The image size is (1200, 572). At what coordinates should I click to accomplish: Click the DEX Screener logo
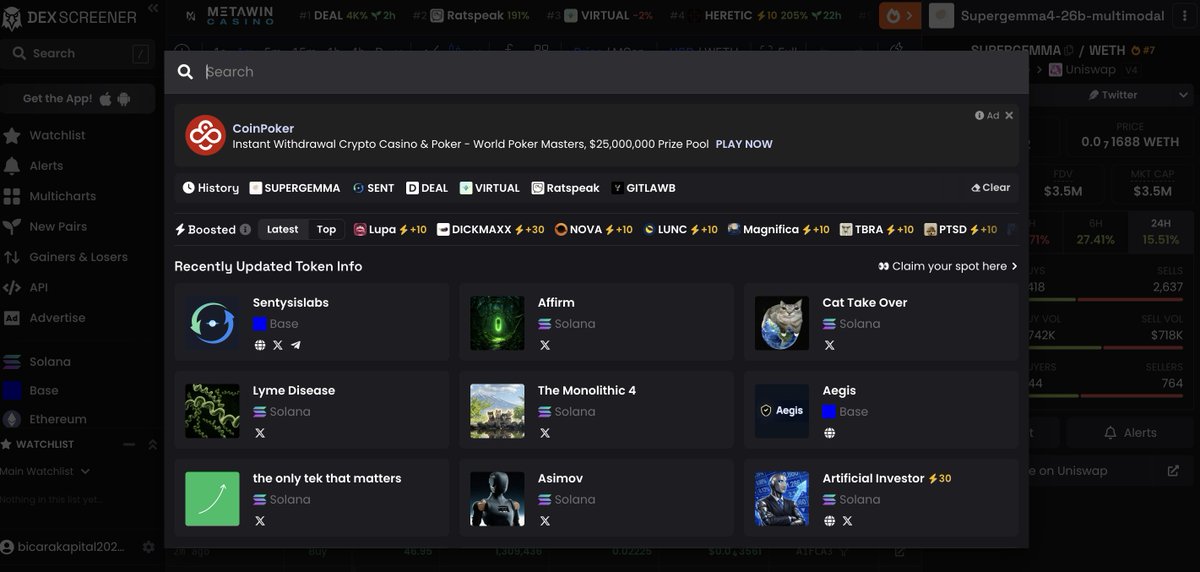[x=68, y=17]
